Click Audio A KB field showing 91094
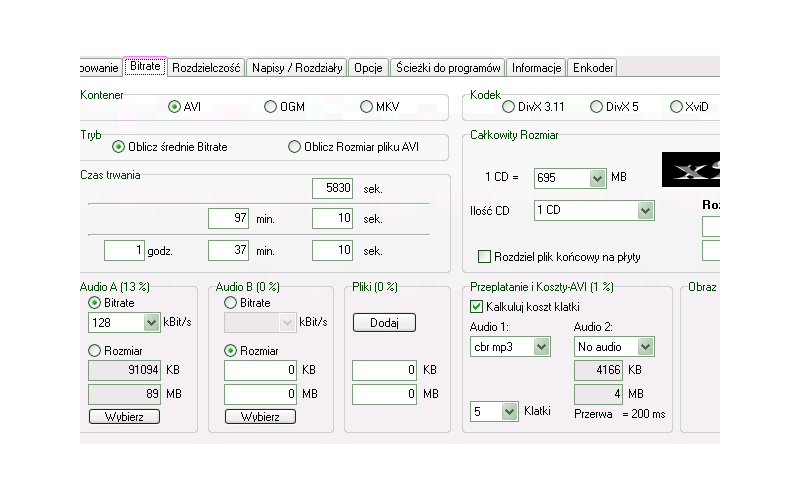 click(124, 370)
